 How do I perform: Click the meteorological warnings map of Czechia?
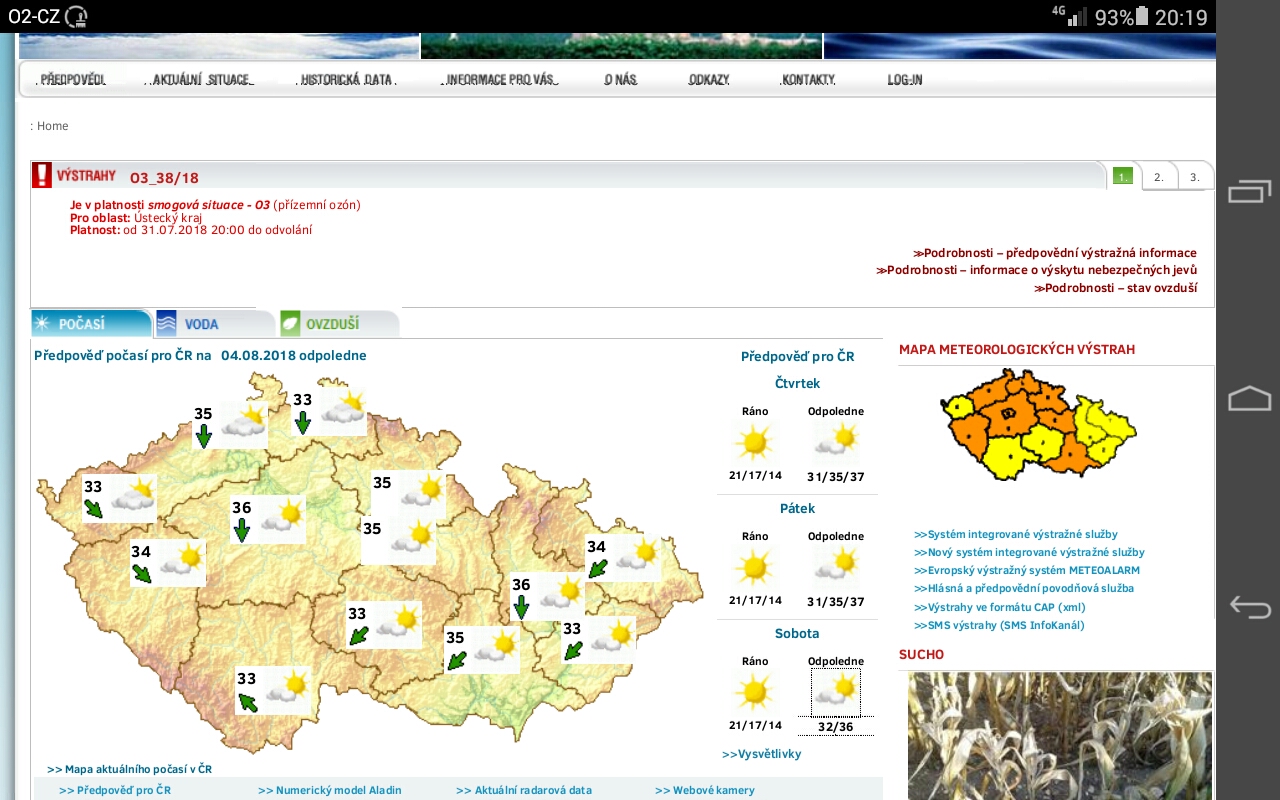(1039, 423)
